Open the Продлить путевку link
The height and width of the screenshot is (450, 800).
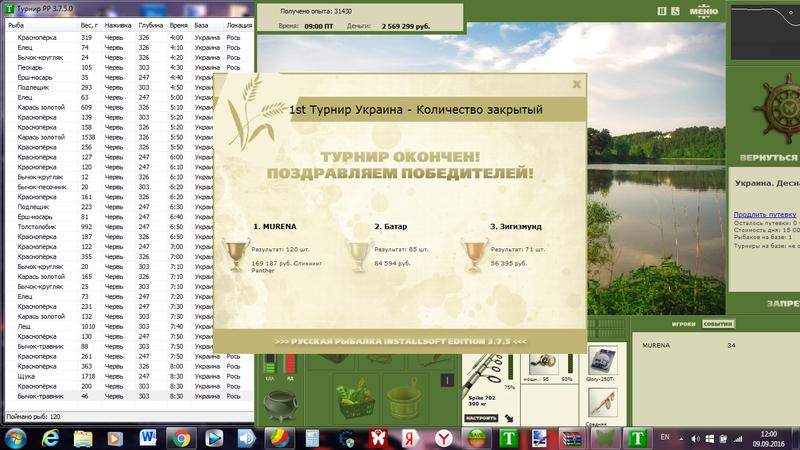764,214
